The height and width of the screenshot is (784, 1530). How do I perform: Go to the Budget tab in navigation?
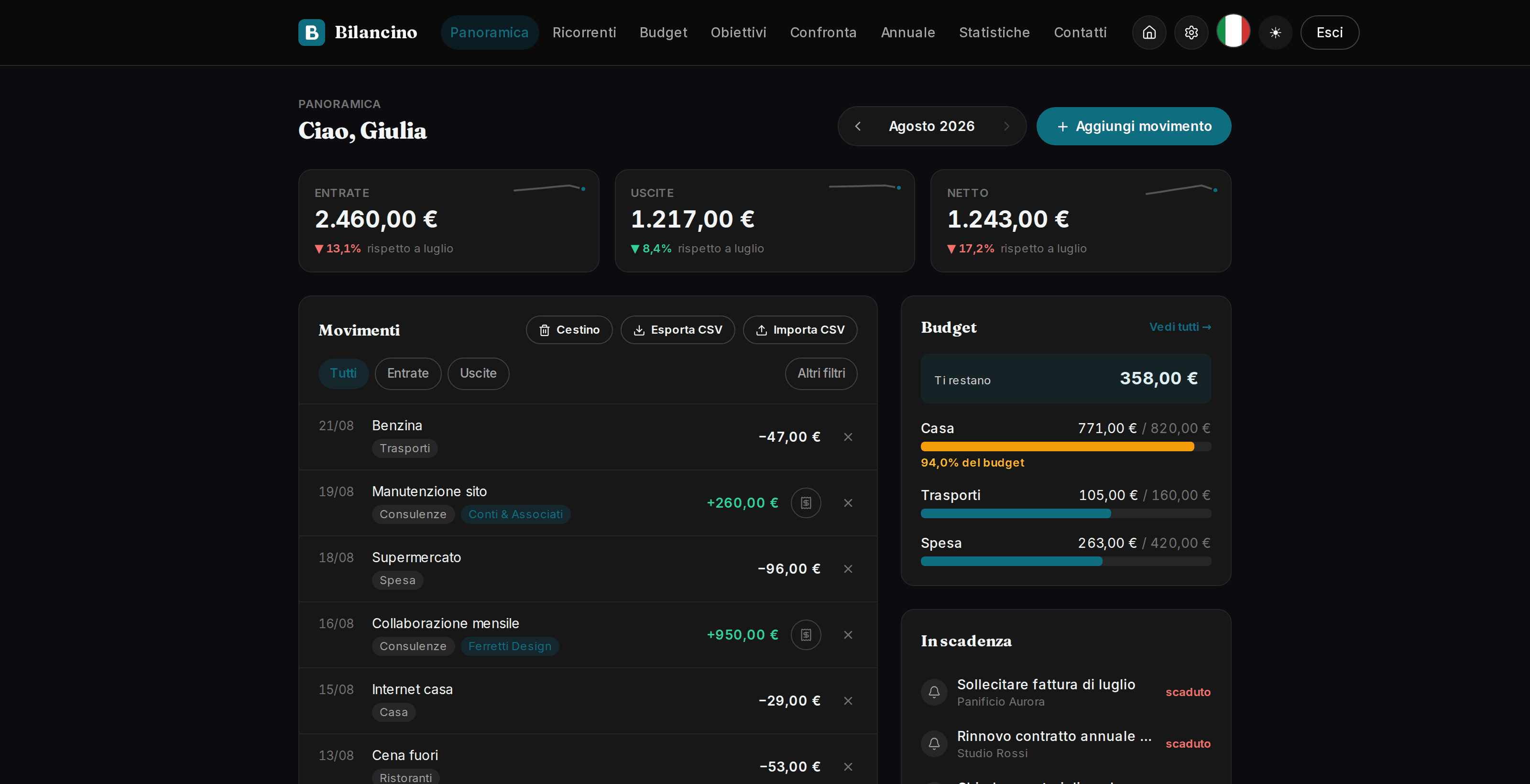[663, 32]
